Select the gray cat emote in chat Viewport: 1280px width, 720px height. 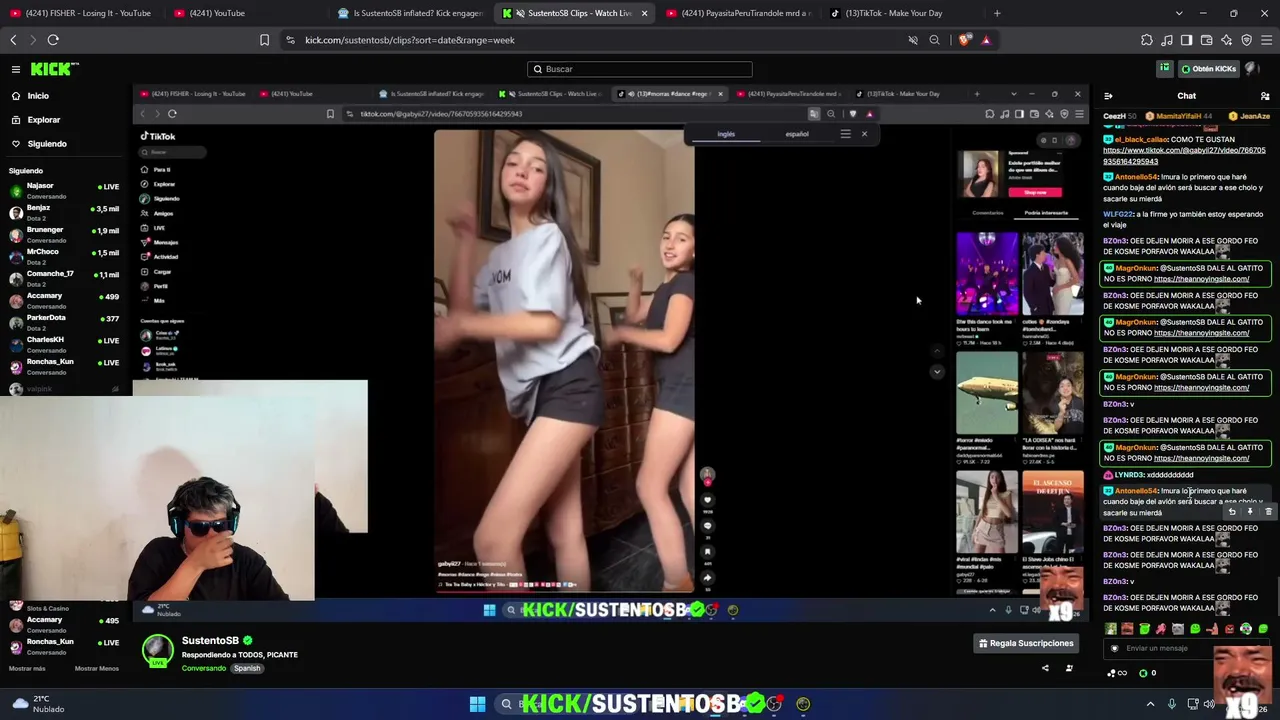1178,629
